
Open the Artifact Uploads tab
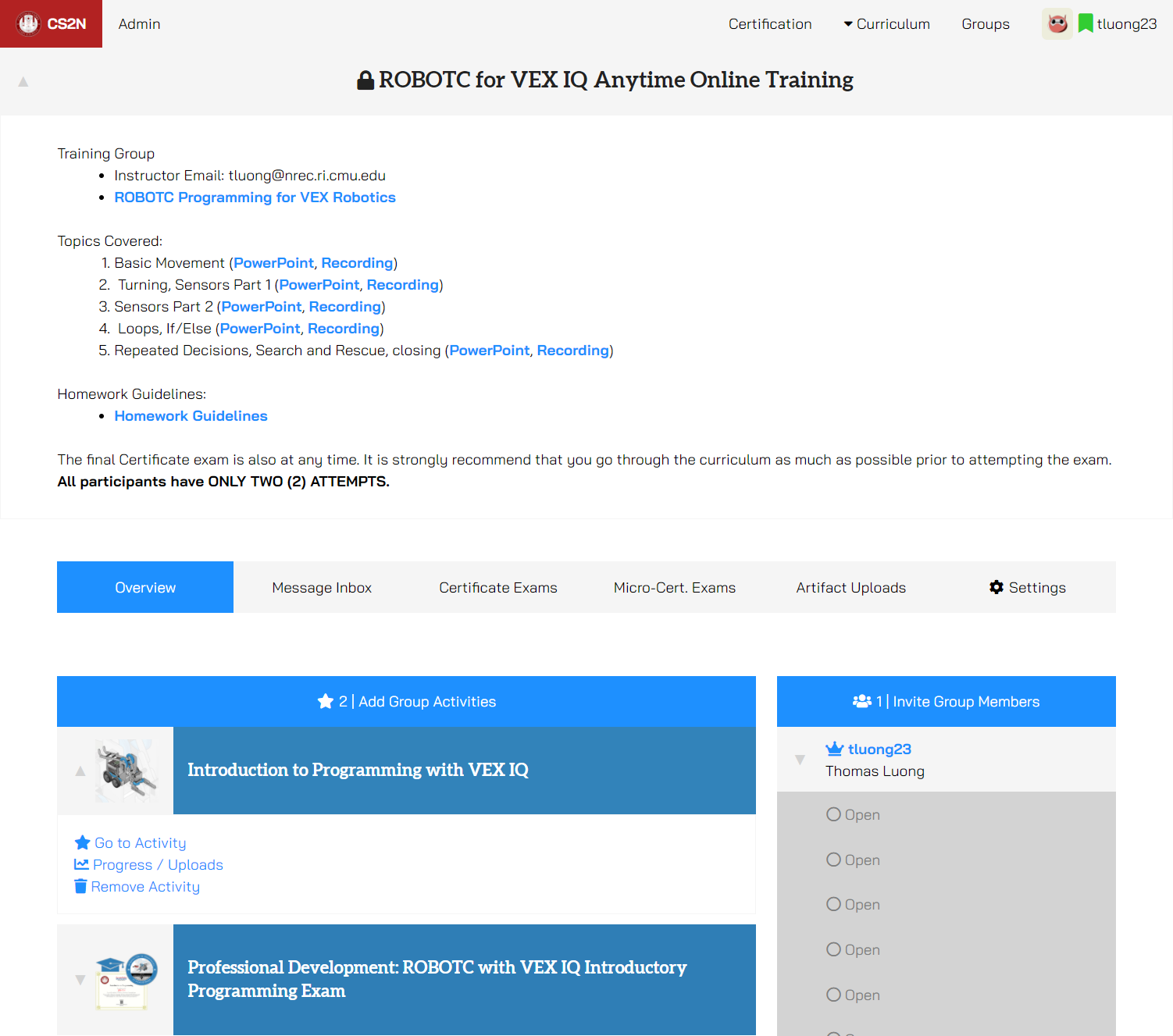click(x=851, y=587)
